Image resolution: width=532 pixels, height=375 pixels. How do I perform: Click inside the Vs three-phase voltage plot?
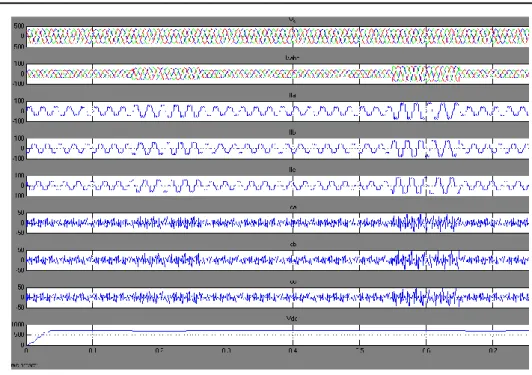pos(278,37)
